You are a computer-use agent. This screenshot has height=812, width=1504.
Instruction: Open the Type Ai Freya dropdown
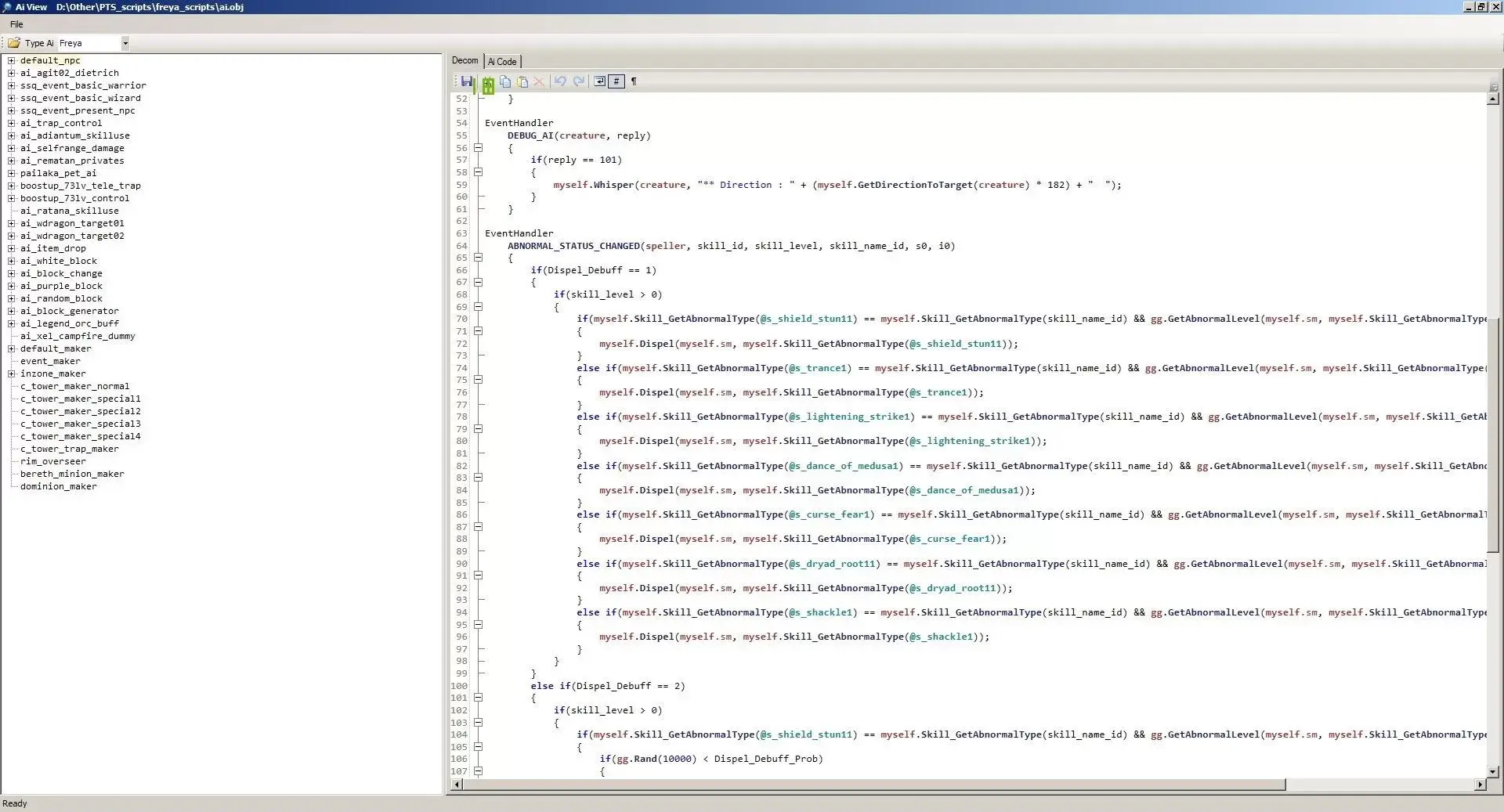(125, 43)
